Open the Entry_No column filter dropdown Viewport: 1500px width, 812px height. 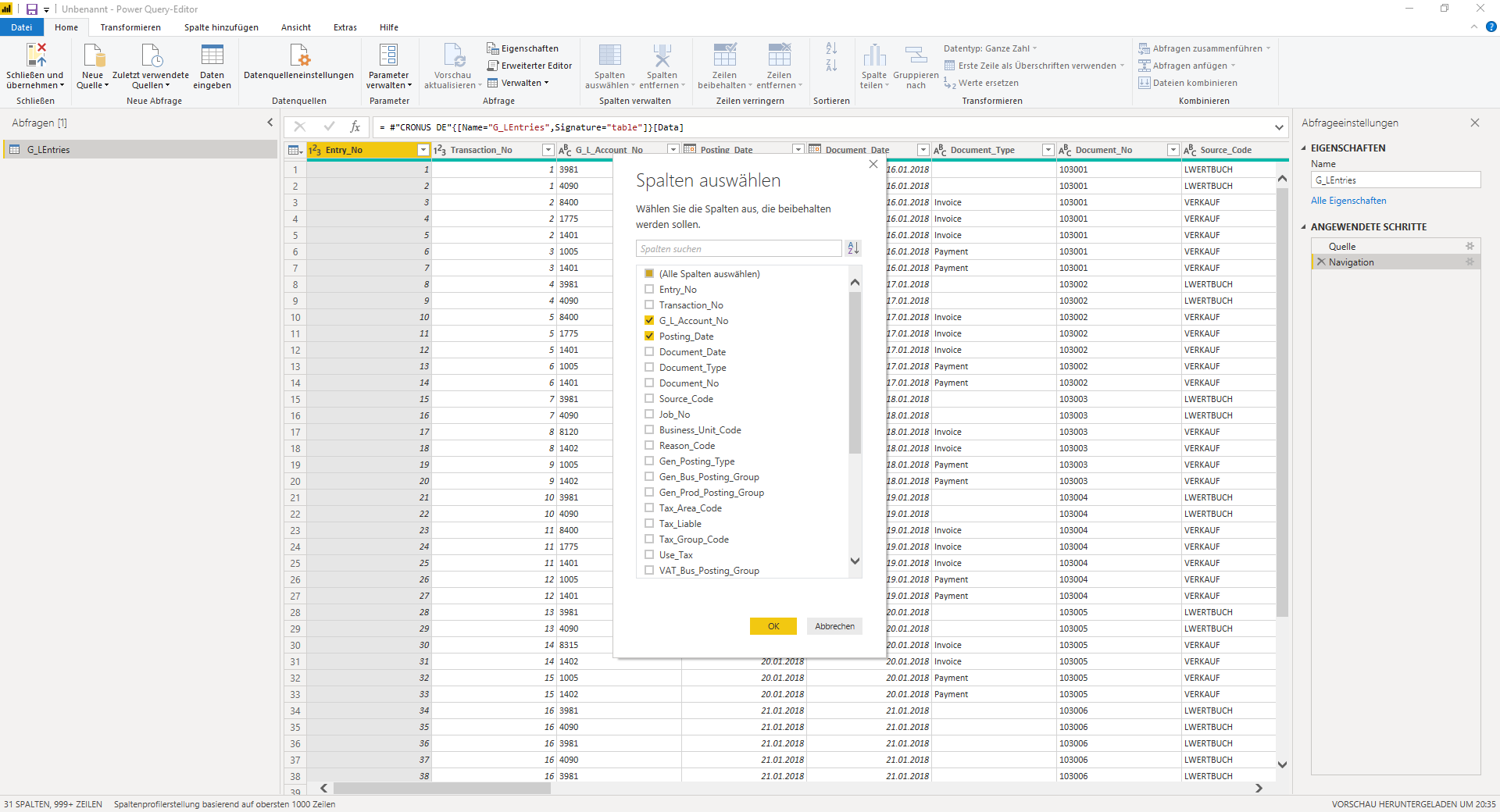[423, 150]
